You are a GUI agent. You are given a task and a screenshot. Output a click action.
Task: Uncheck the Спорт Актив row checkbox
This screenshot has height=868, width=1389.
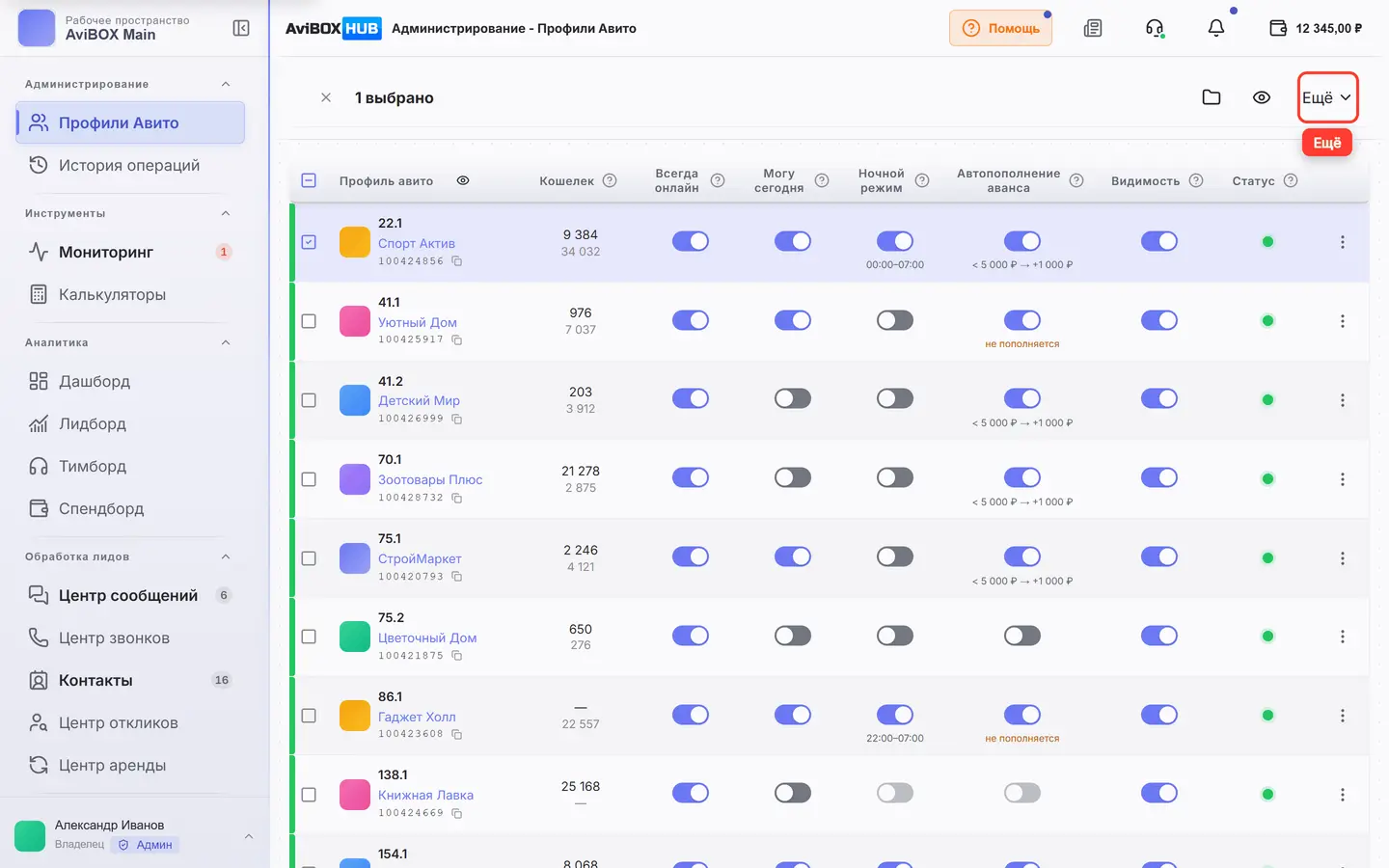coord(309,242)
